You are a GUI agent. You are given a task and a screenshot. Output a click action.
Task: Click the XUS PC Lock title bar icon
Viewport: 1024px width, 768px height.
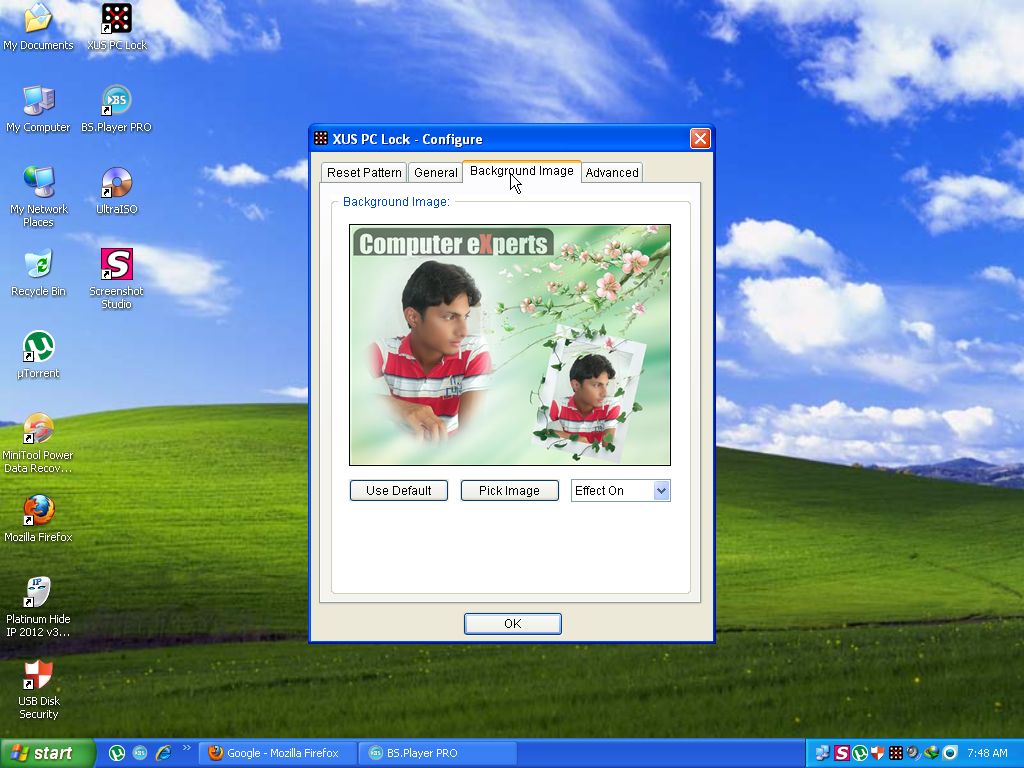tap(321, 138)
